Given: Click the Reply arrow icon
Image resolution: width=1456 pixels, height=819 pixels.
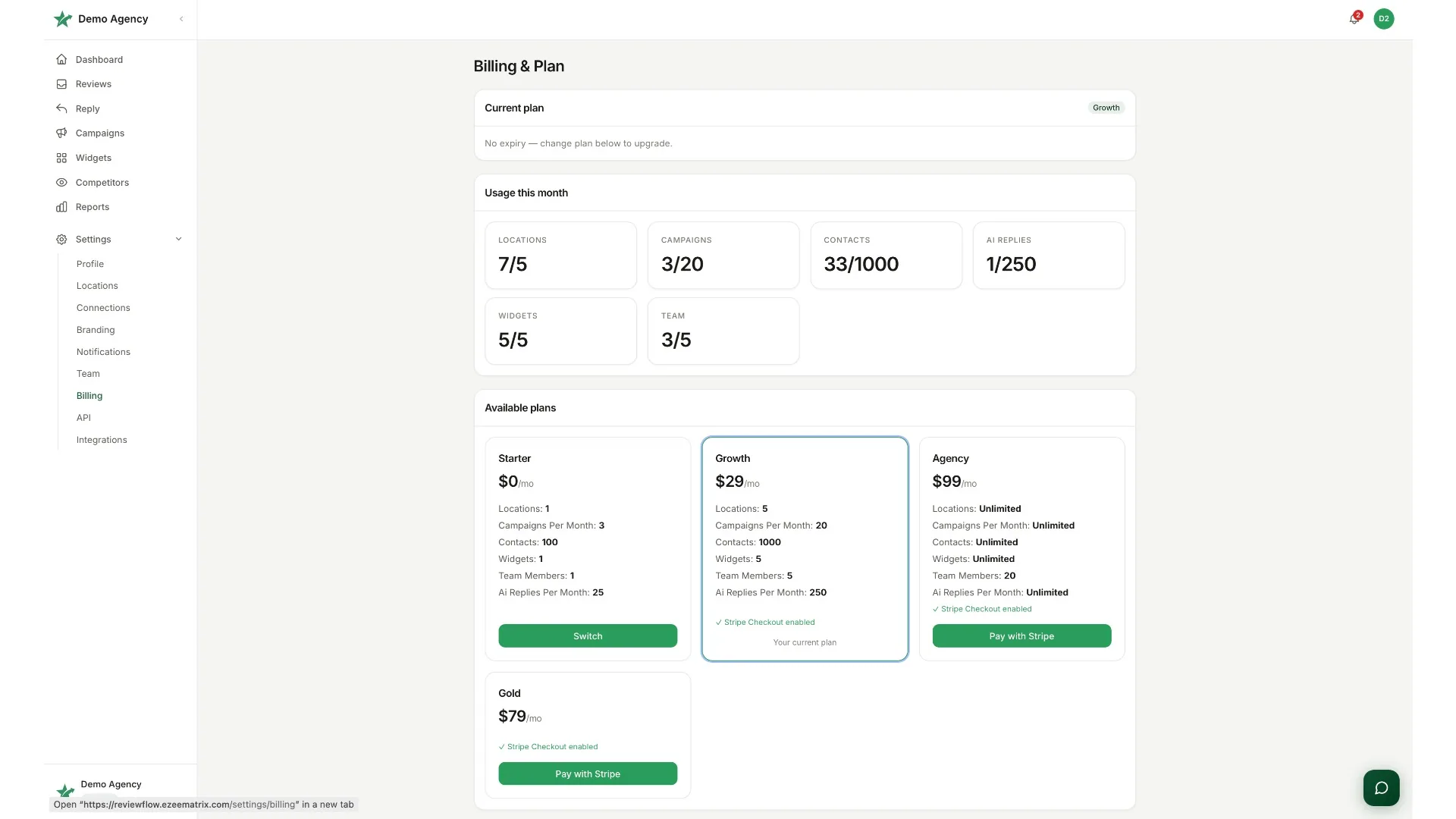Looking at the screenshot, I should (x=61, y=108).
